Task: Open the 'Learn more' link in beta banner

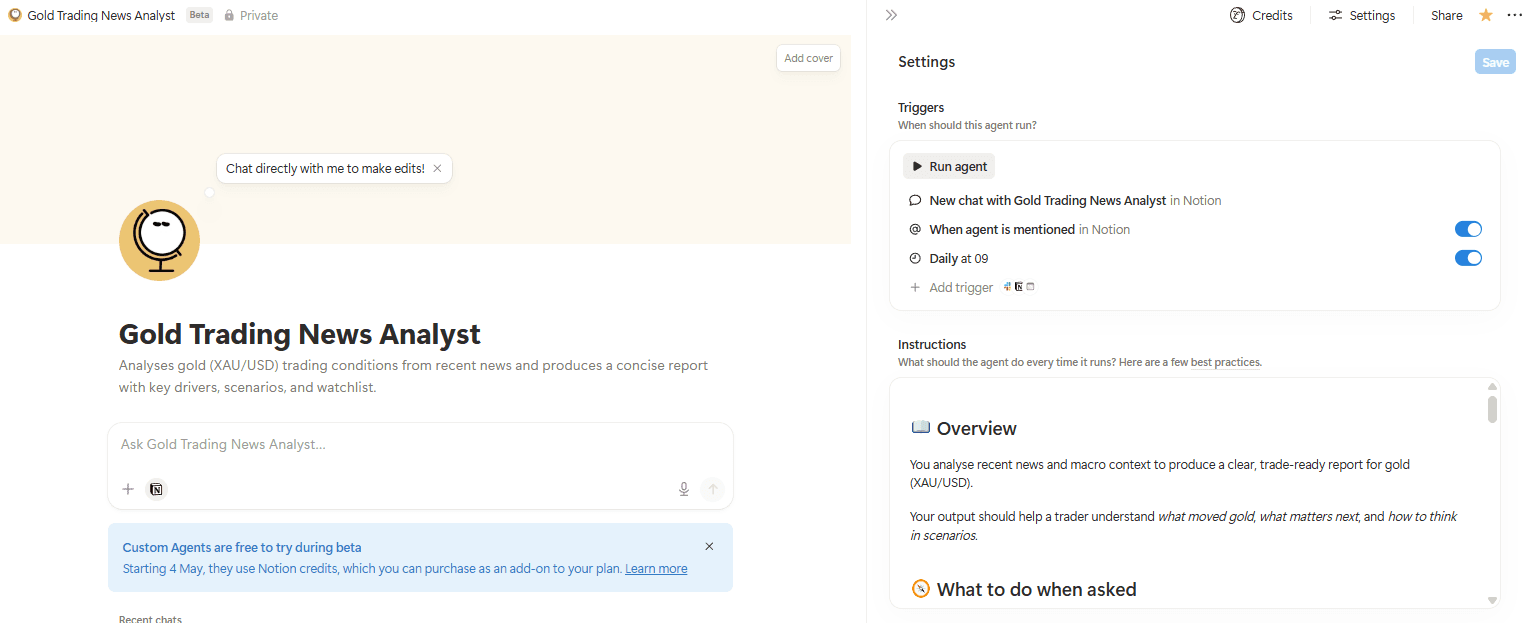Action: click(x=656, y=568)
